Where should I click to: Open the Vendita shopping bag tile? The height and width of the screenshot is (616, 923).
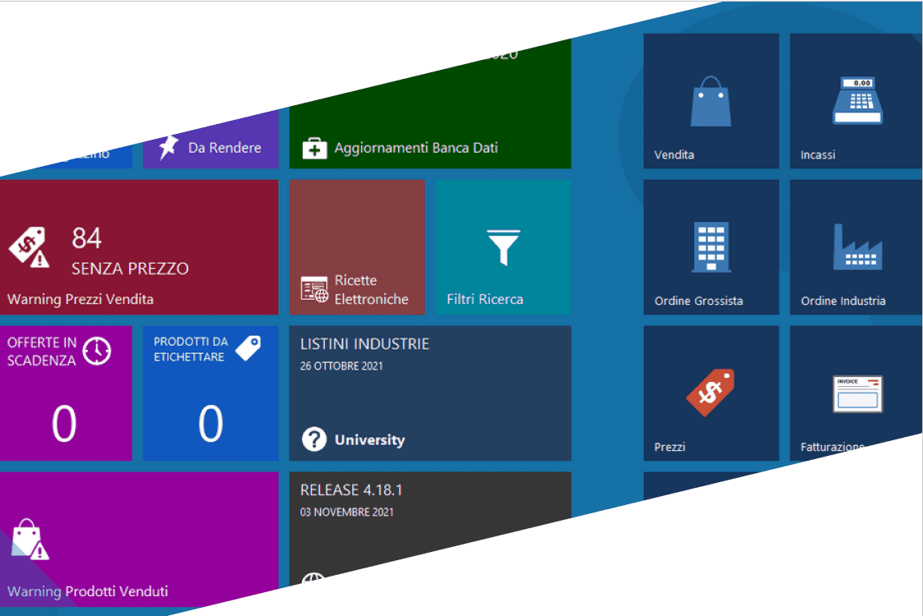coord(711,101)
